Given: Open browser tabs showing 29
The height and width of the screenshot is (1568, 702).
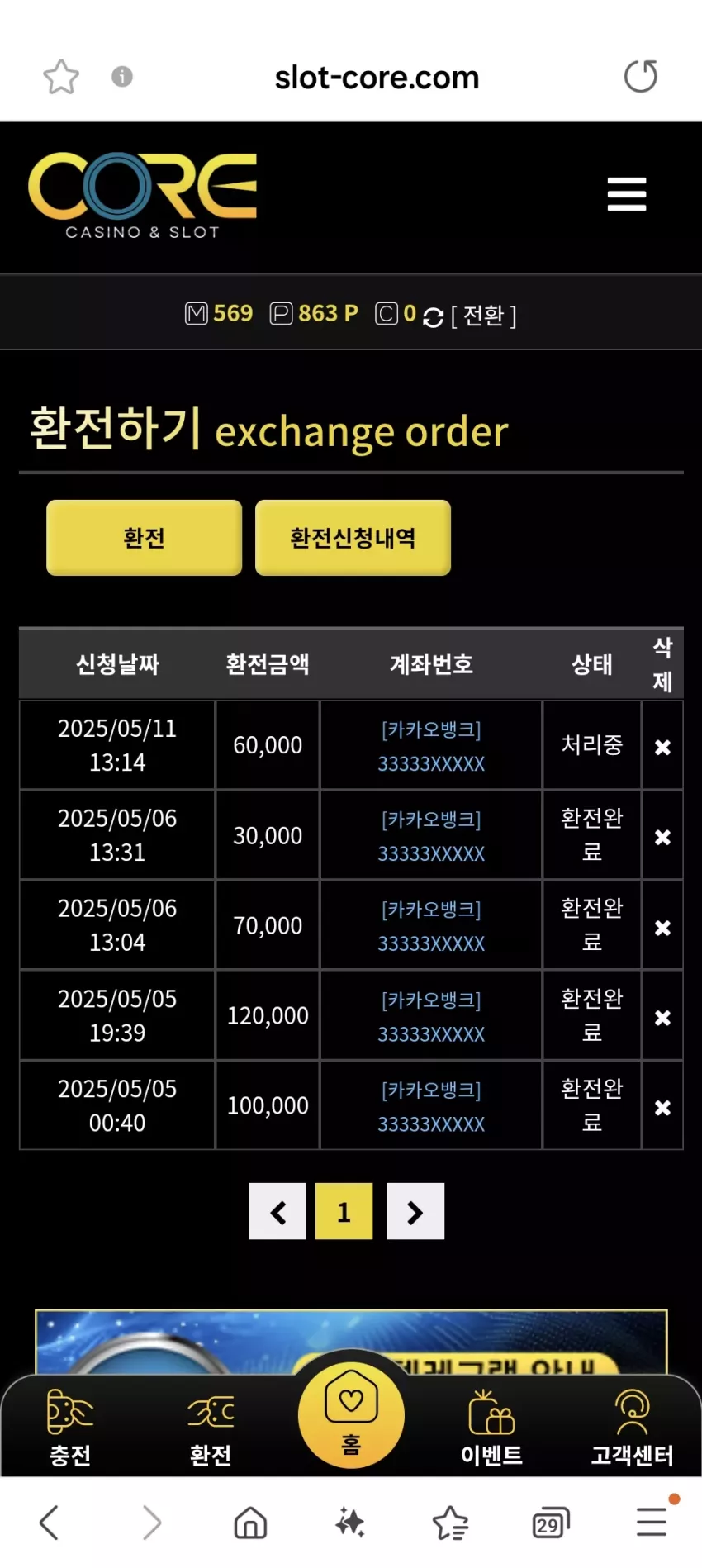Looking at the screenshot, I should pyautogui.click(x=551, y=1522).
